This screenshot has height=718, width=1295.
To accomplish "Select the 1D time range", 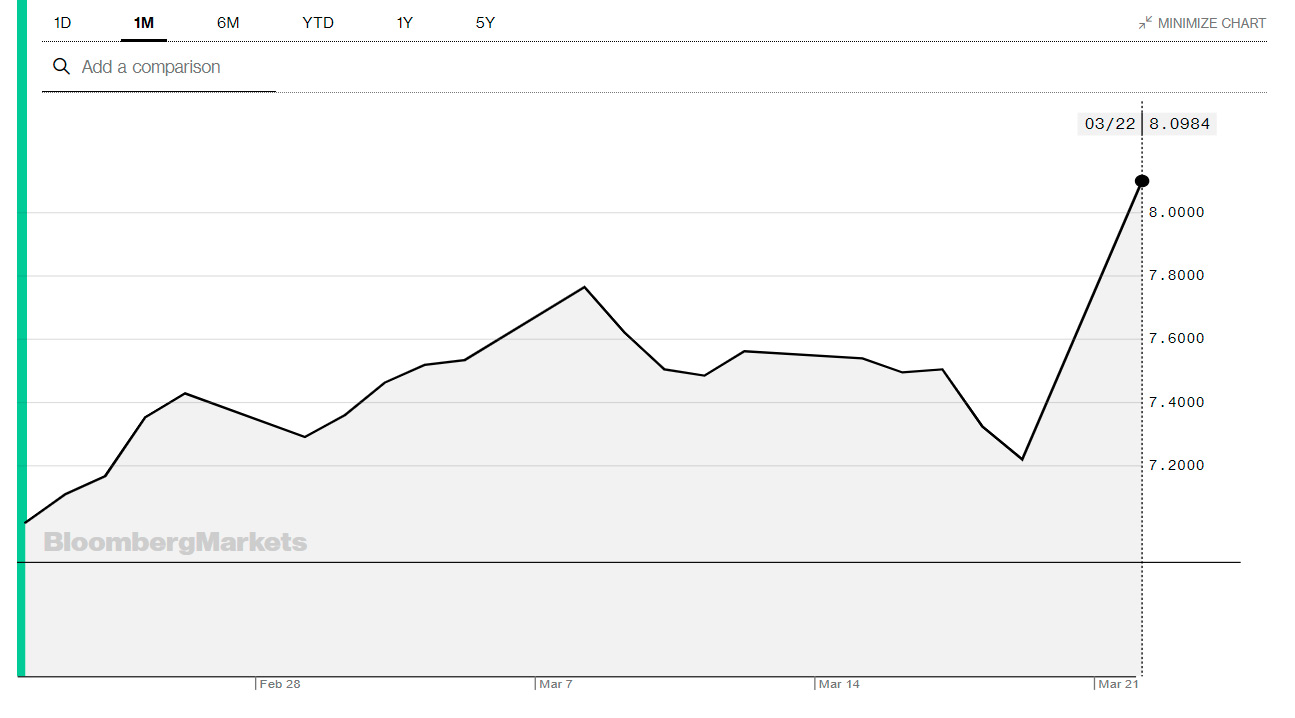I will pyautogui.click(x=62, y=22).
